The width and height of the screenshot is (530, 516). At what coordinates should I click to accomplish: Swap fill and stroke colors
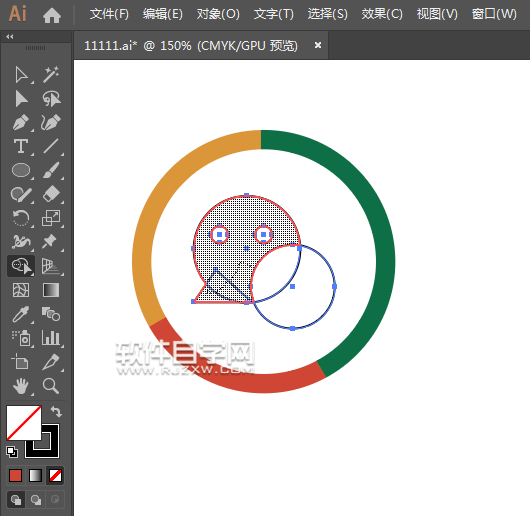coord(56,412)
